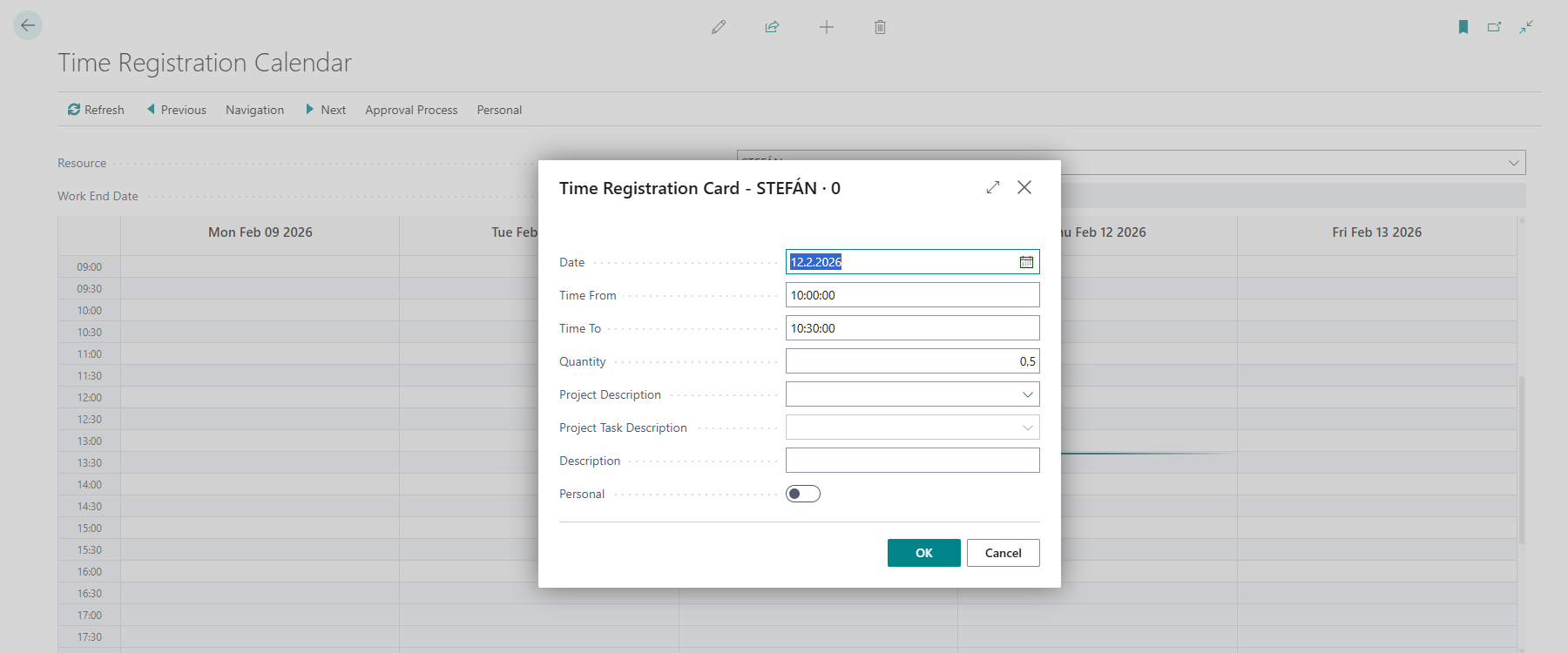The image size is (1568, 653).
Task: Click the plus new record icon
Action: coord(827,27)
